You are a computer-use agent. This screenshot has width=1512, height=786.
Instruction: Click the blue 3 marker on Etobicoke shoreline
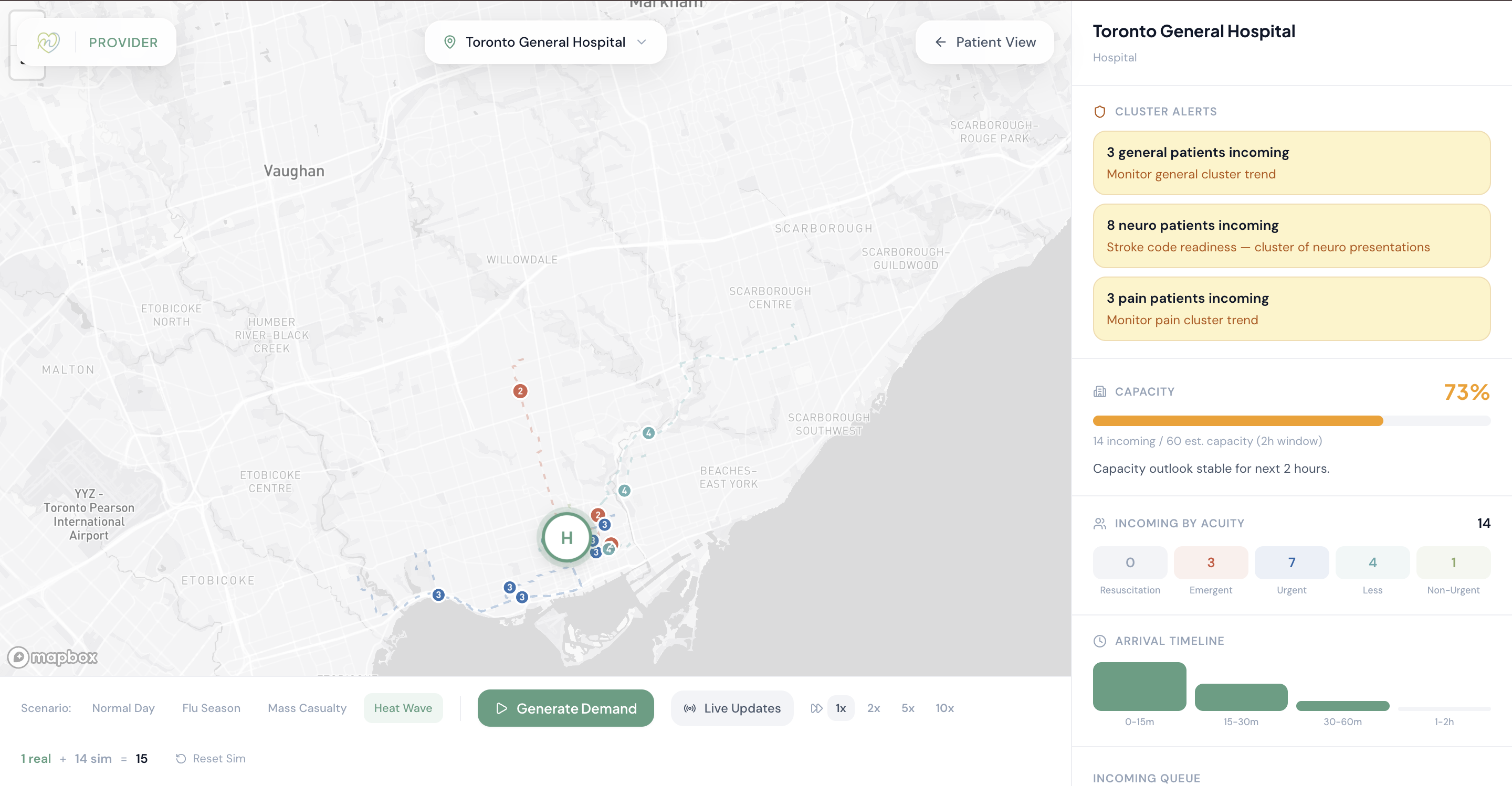[438, 595]
